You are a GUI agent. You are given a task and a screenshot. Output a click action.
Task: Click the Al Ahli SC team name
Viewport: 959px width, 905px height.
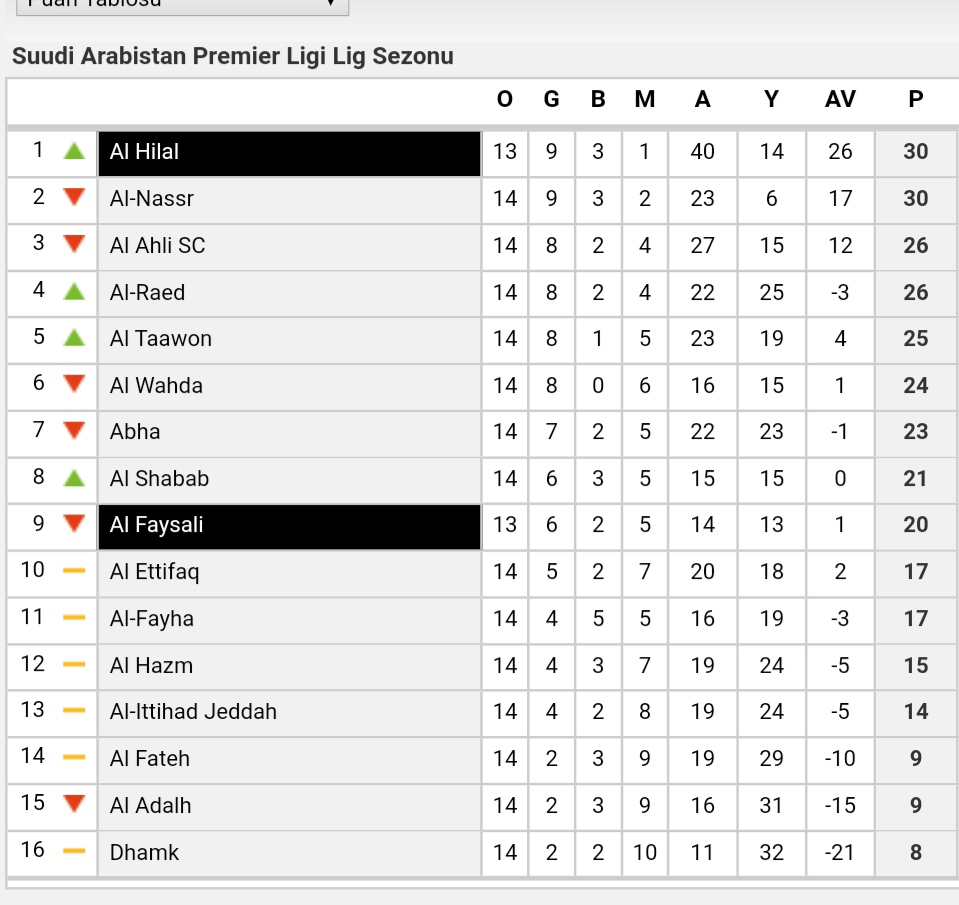(x=158, y=245)
